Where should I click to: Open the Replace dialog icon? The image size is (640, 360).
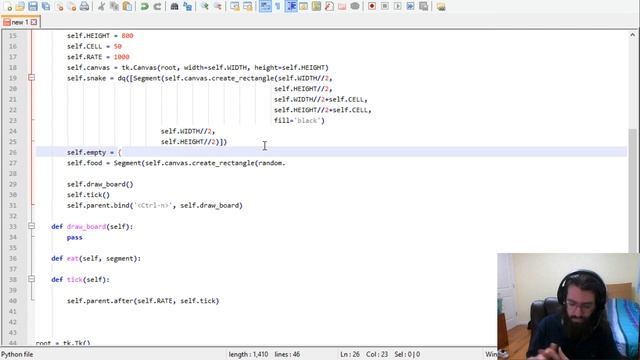(187, 6)
